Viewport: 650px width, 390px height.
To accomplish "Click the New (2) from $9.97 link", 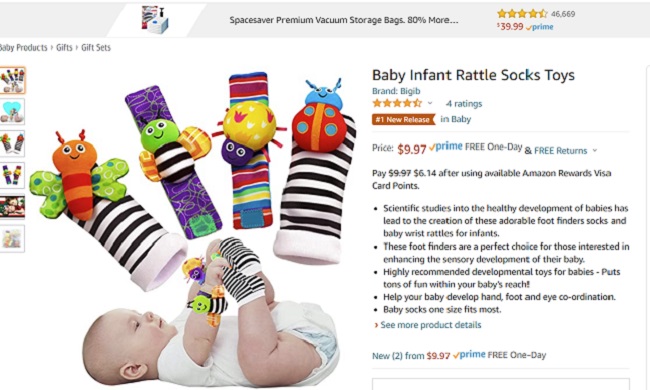I will (411, 356).
